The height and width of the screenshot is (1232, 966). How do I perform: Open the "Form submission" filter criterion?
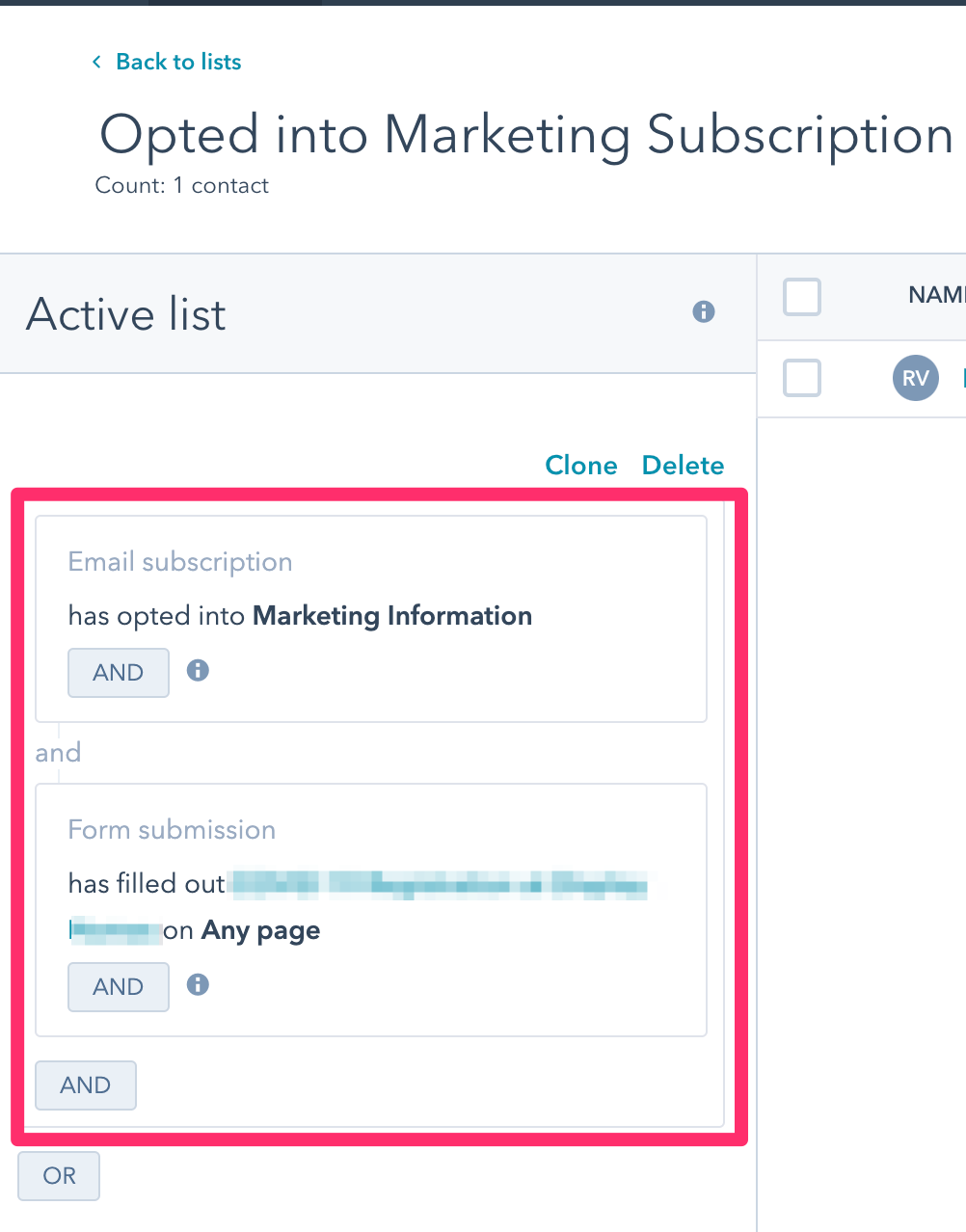tap(172, 829)
